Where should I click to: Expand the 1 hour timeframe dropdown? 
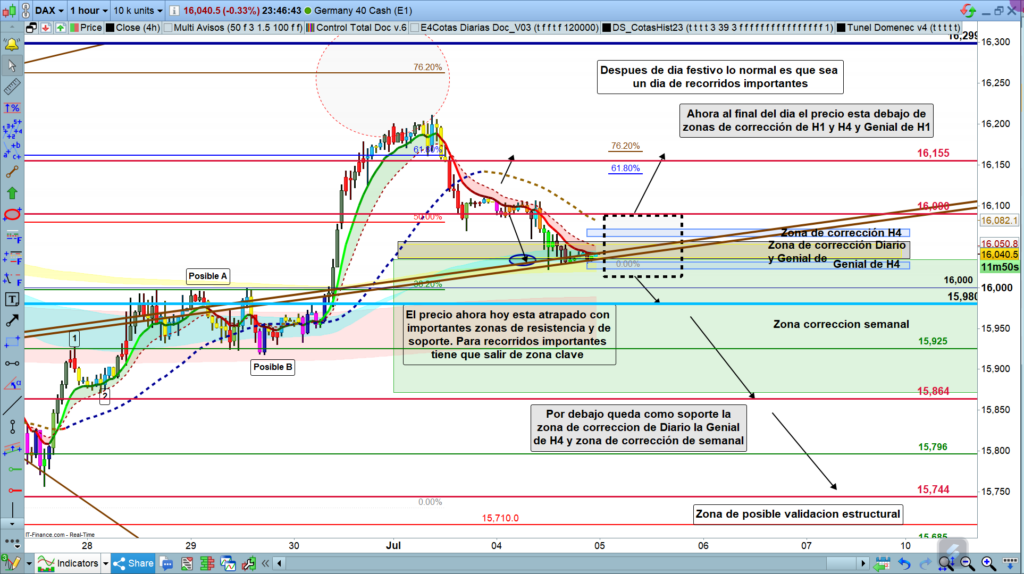point(89,10)
